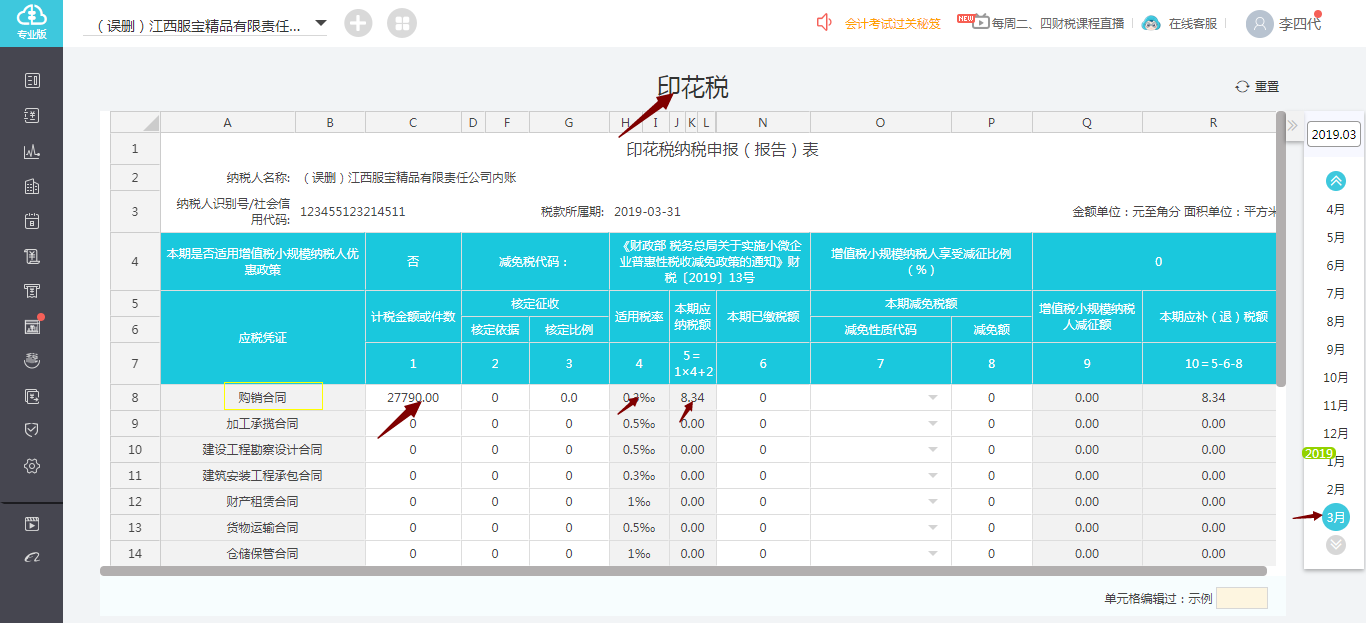Select 4月 in the month list
This screenshot has height=623, width=1366.
1335,210
